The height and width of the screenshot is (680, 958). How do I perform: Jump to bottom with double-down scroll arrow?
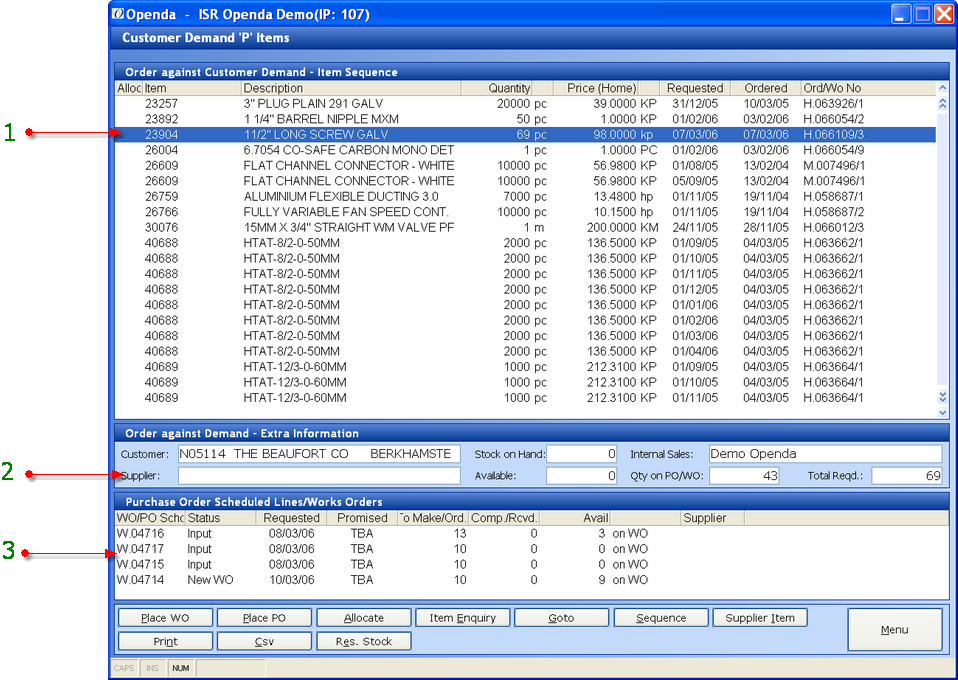[x=942, y=397]
